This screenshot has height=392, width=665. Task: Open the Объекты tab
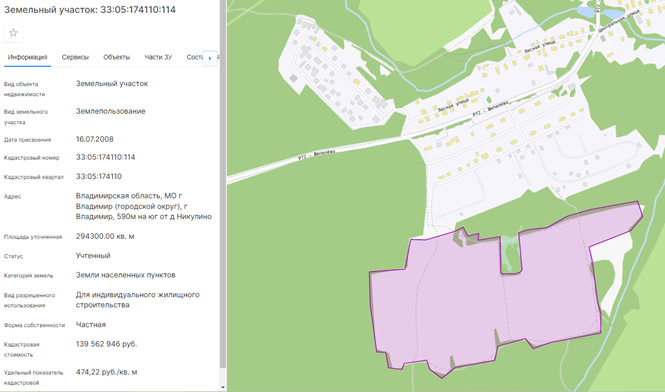117,57
